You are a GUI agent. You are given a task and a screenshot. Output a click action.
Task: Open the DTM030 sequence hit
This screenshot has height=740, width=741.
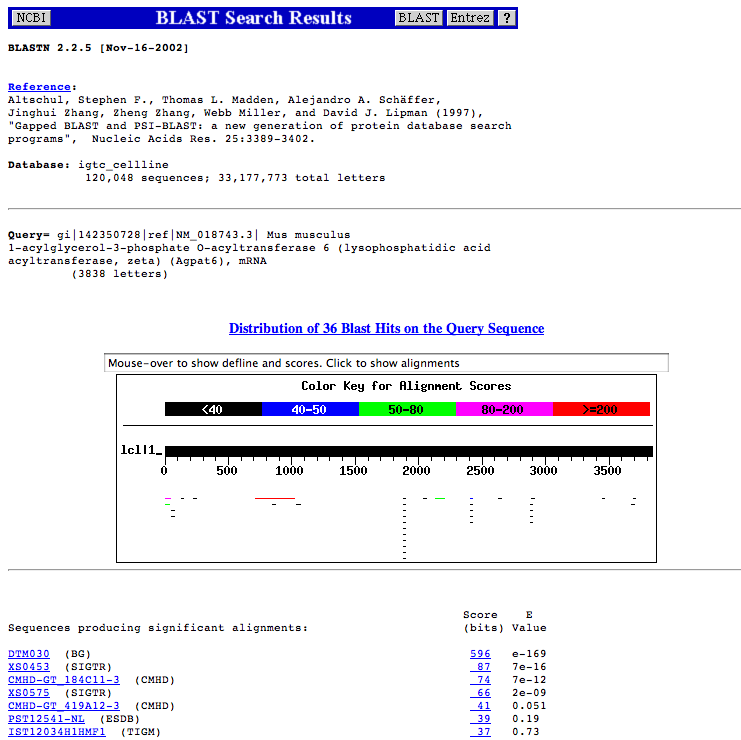[x=28, y=654]
